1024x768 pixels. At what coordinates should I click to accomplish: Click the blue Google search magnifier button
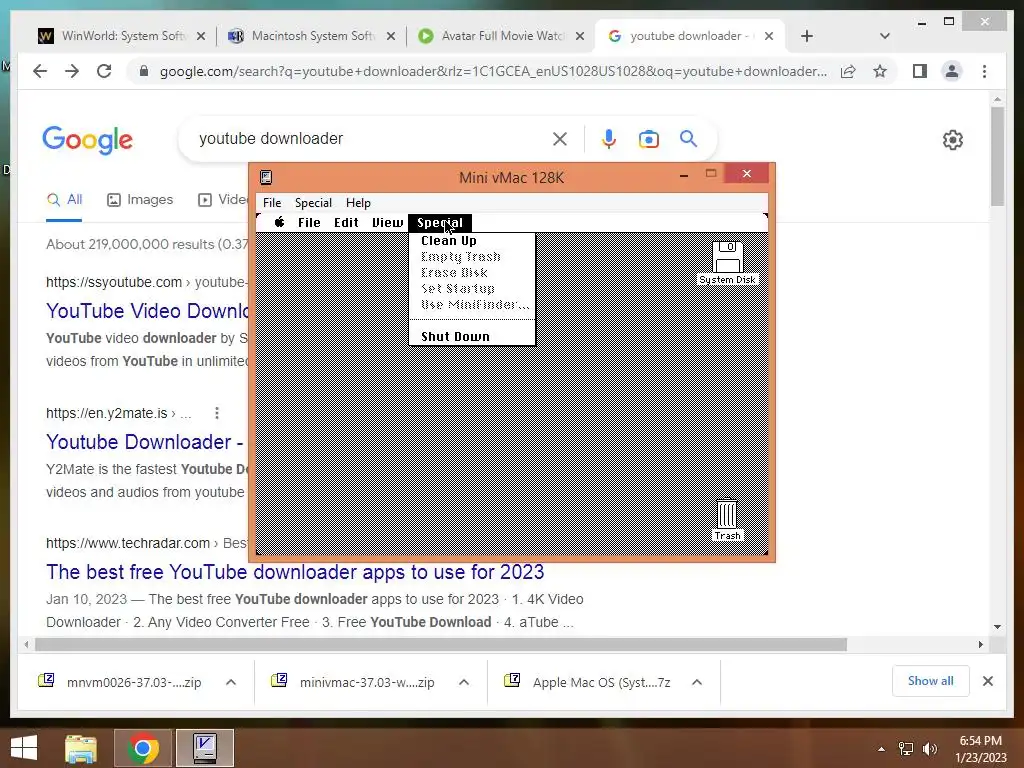coord(688,138)
